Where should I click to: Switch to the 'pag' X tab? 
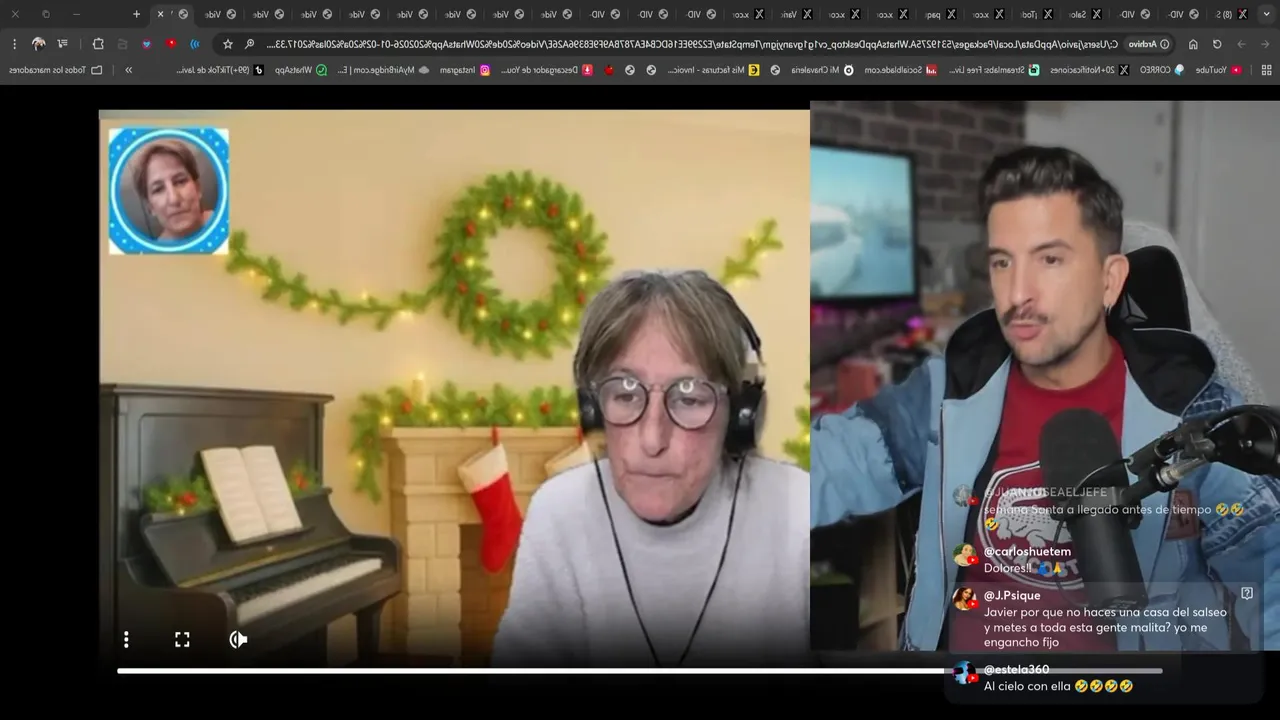[x=941, y=14]
